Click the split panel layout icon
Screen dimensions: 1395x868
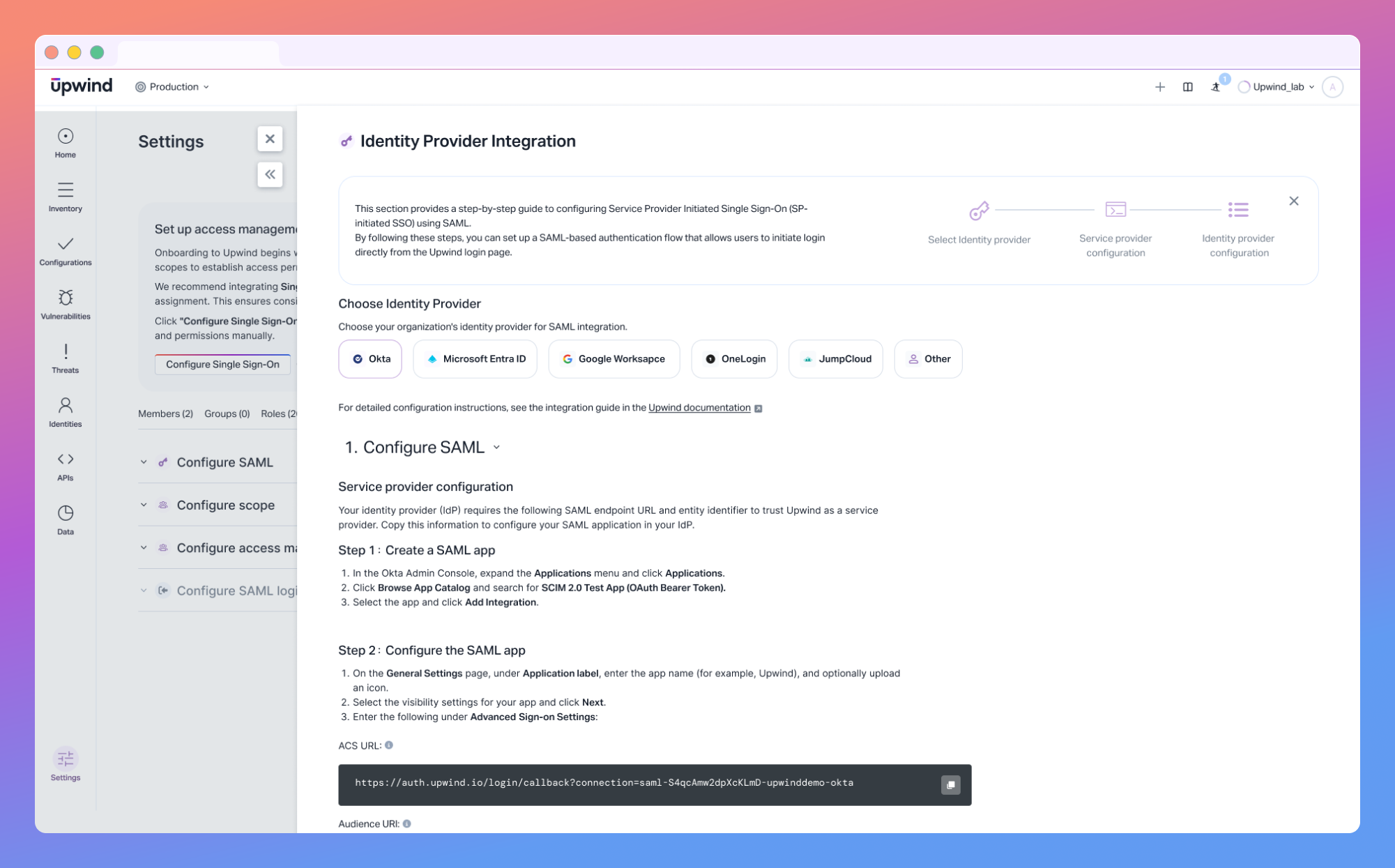(x=1187, y=86)
